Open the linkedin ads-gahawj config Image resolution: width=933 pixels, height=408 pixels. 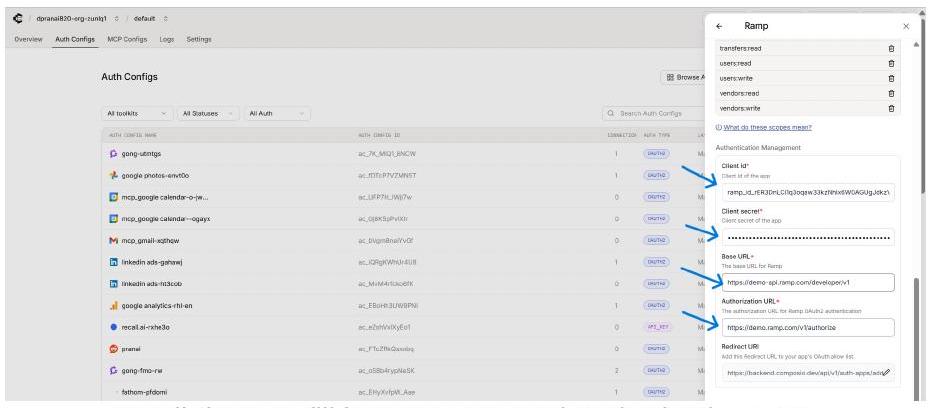tap(150, 262)
